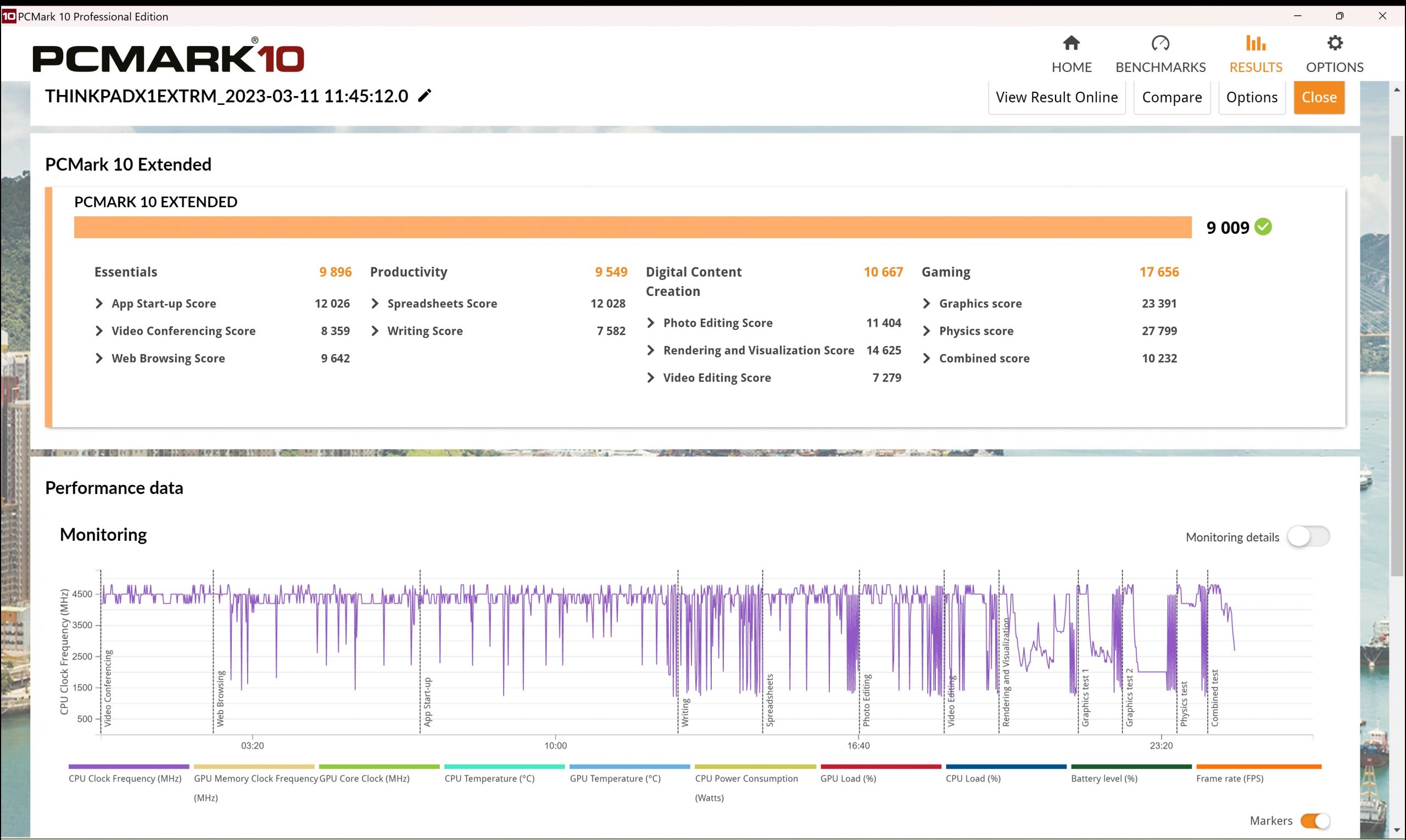Click the PCMark title bar app icon
This screenshot has height=840, width=1406.
(x=8, y=16)
